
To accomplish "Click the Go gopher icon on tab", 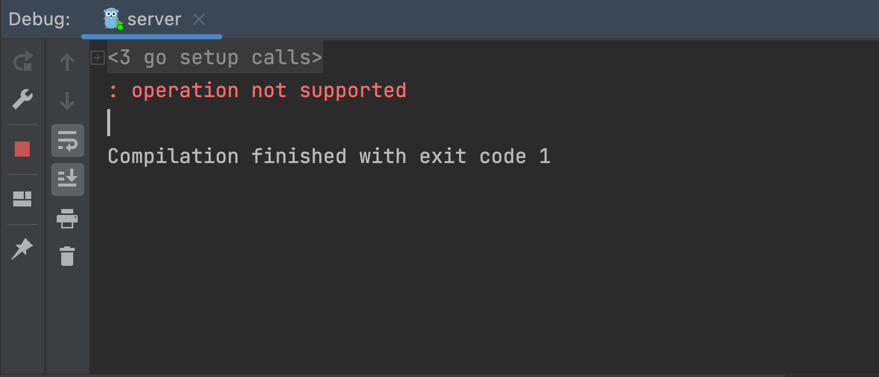I will [113, 19].
